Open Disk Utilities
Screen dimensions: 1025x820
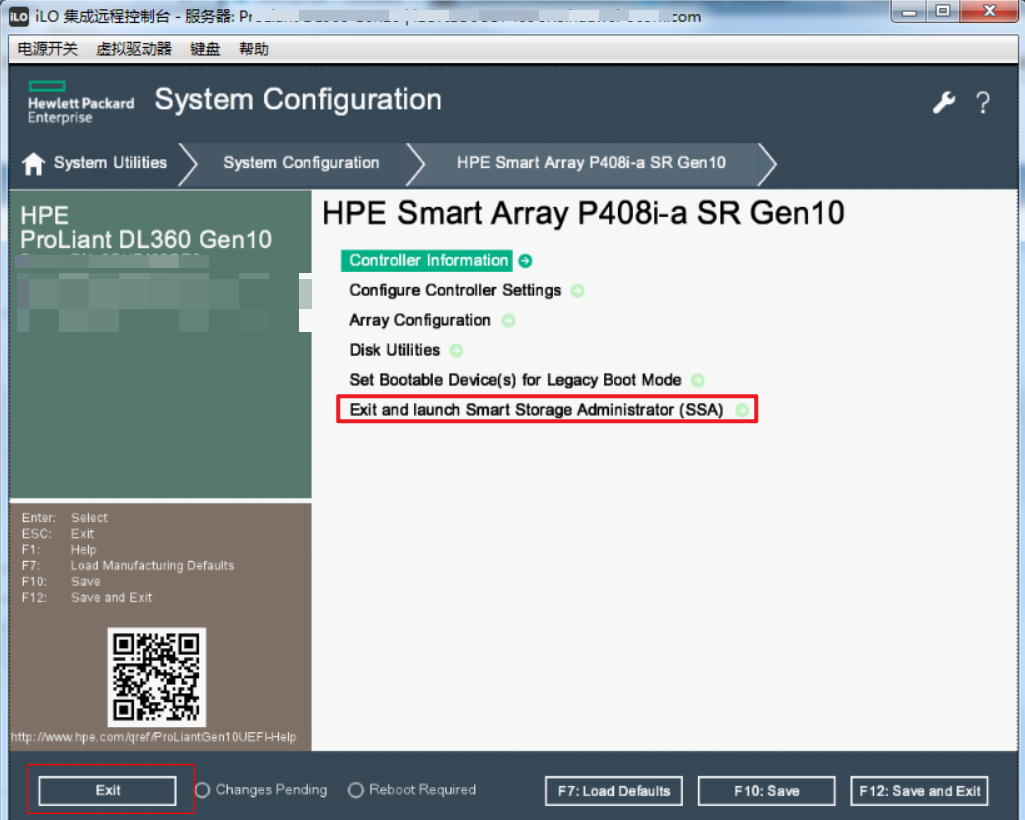click(x=394, y=350)
